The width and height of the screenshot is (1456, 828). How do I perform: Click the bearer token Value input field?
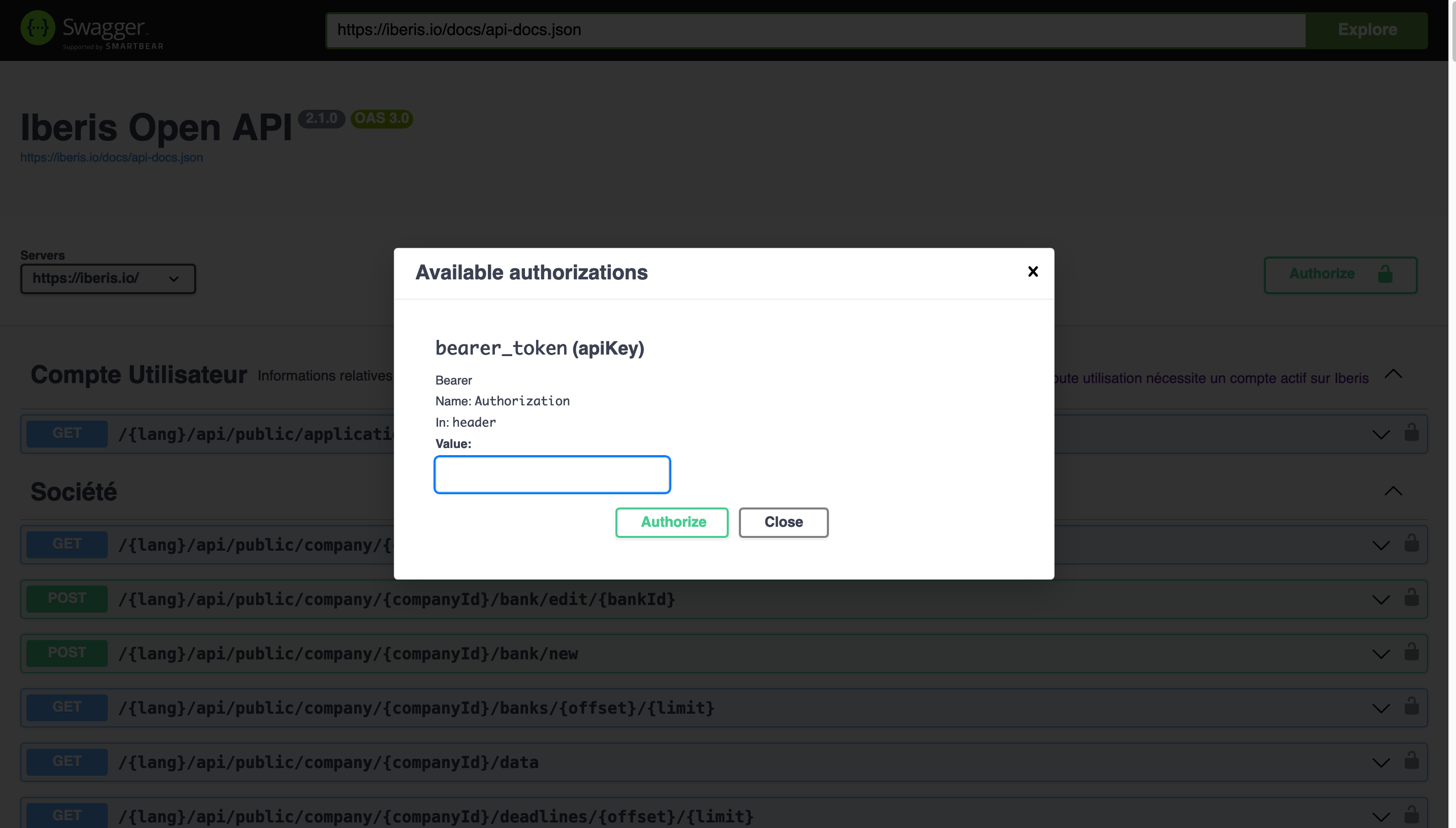click(552, 474)
